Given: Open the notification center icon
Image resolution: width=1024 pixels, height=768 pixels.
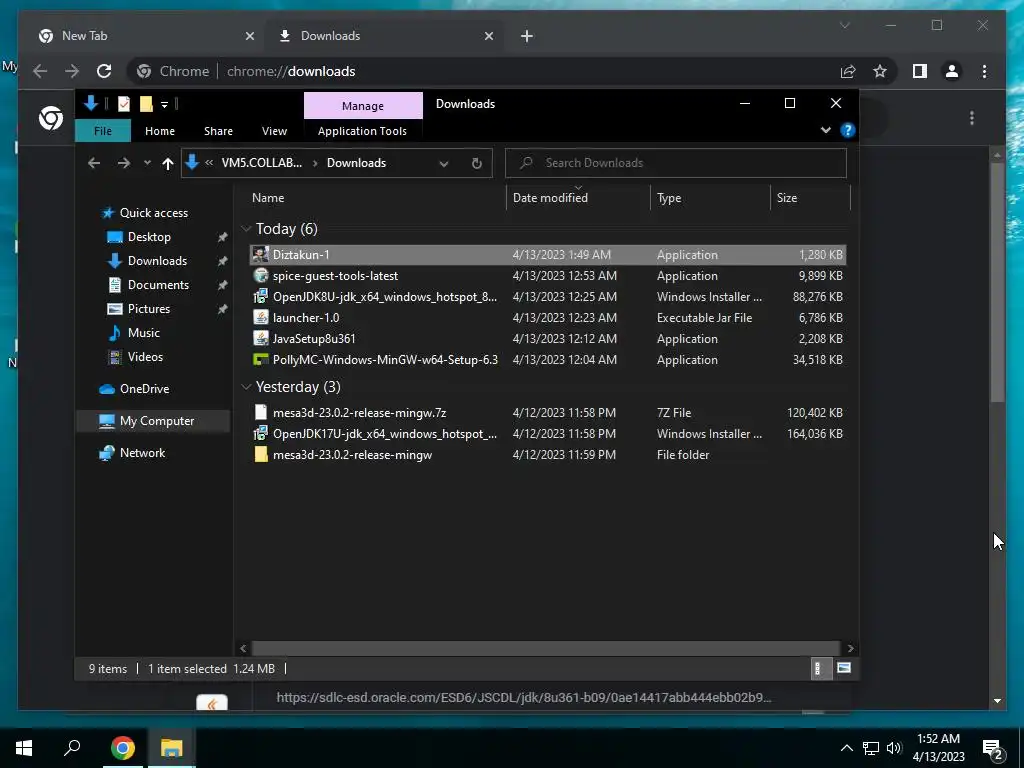Looking at the screenshot, I should click(993, 750).
